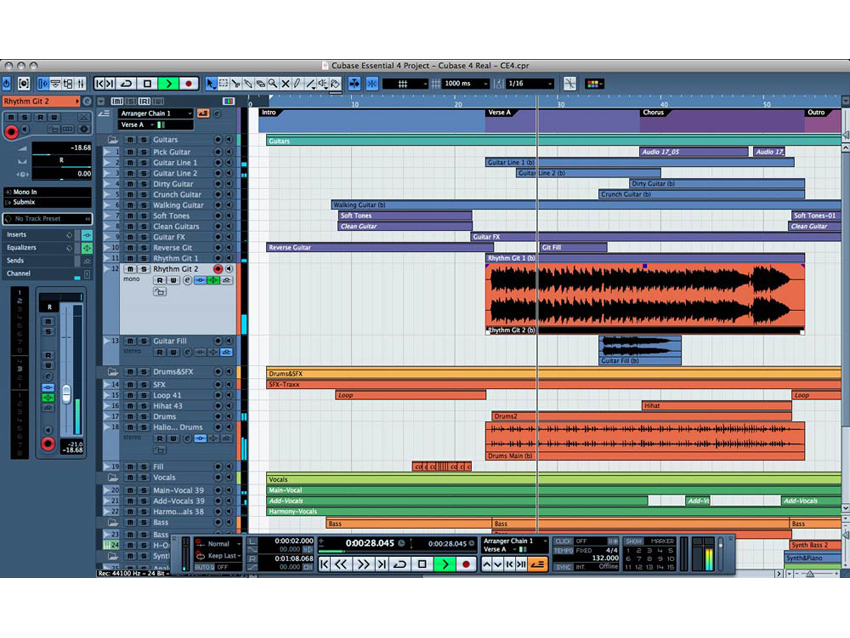Open the 1000 ms grid value dropdown
The height and width of the screenshot is (638, 850).
click(x=466, y=83)
